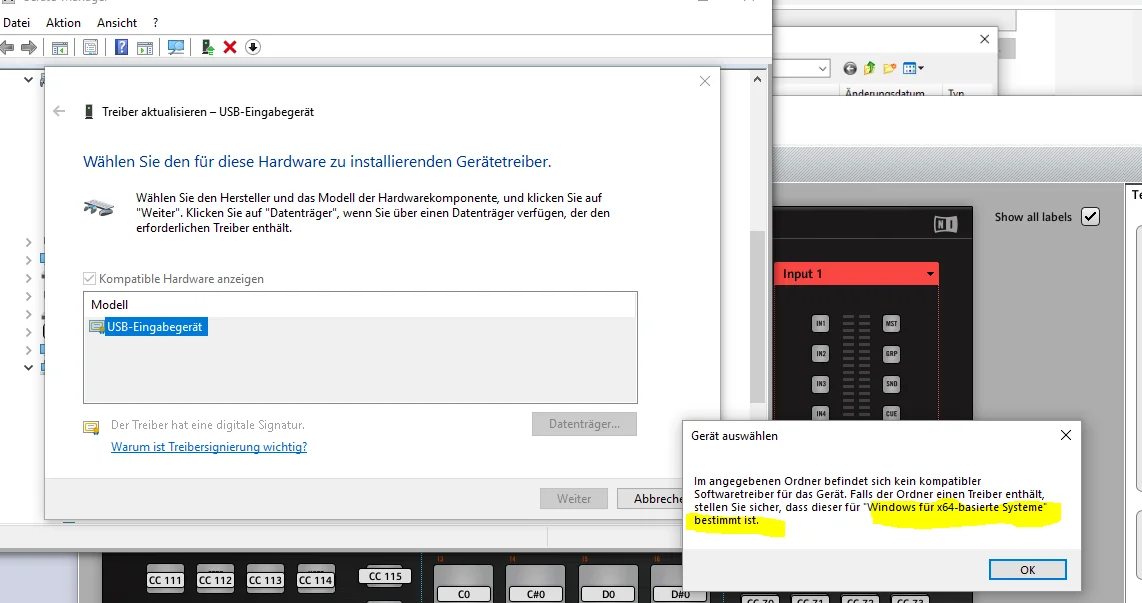This screenshot has width=1142, height=603.
Task: Click the forward arrow in Geräte-Manager toolbar
Action: pyautogui.click(x=29, y=47)
